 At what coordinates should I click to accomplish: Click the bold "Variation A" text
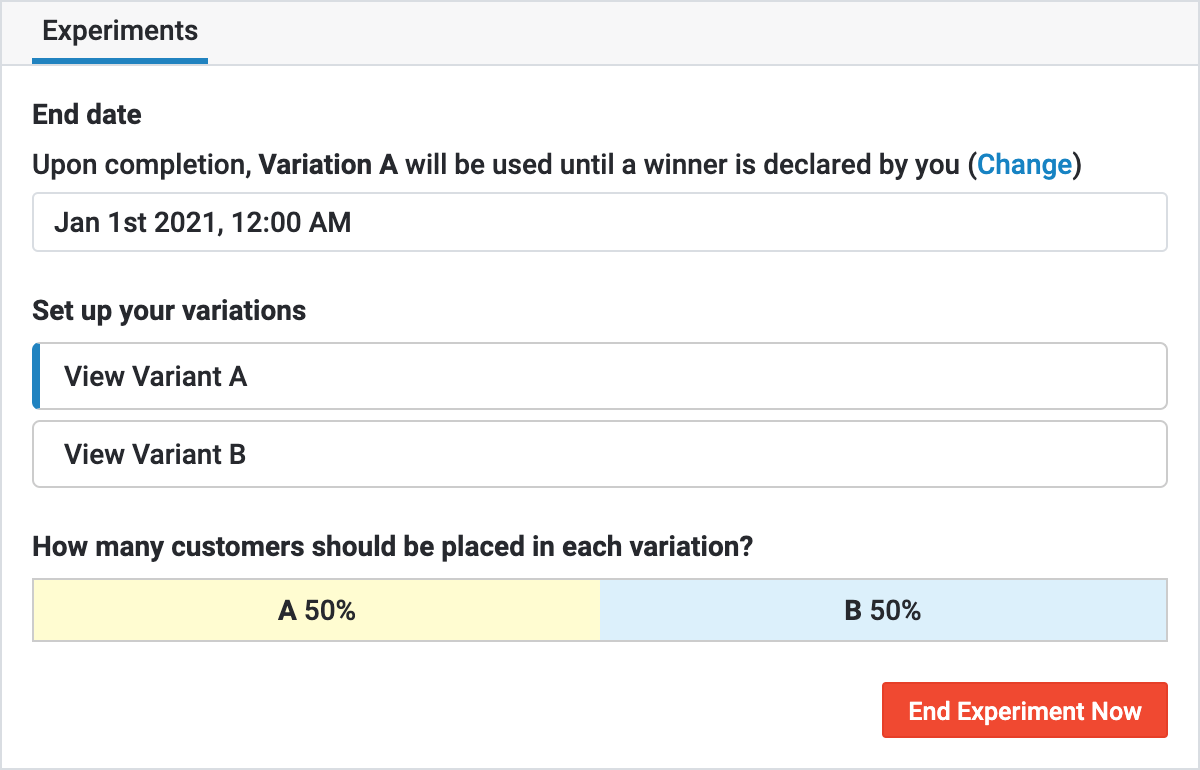[328, 165]
